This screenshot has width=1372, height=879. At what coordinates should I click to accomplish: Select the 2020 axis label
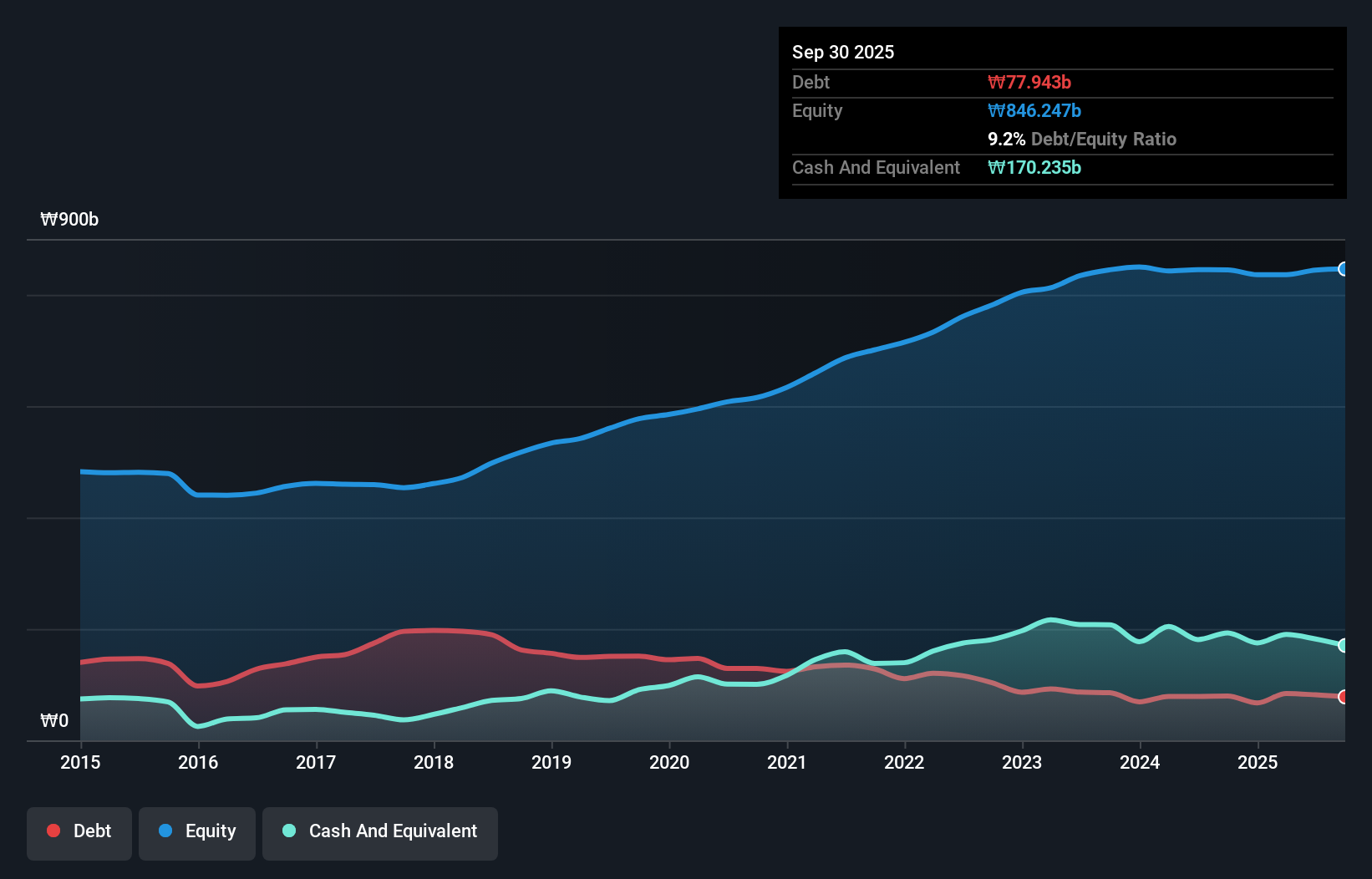(669, 762)
